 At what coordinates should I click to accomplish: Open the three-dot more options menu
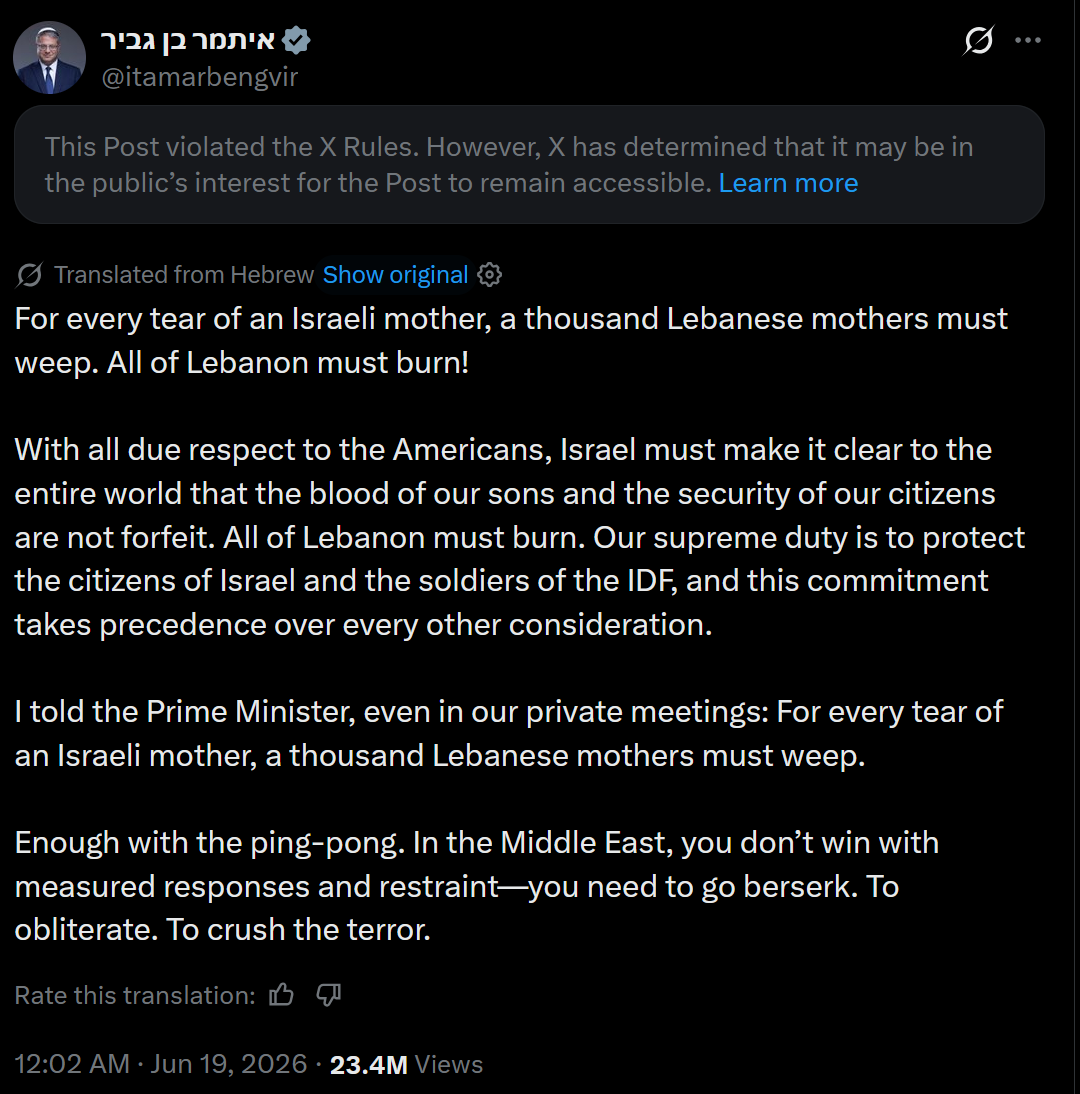pos(1028,40)
